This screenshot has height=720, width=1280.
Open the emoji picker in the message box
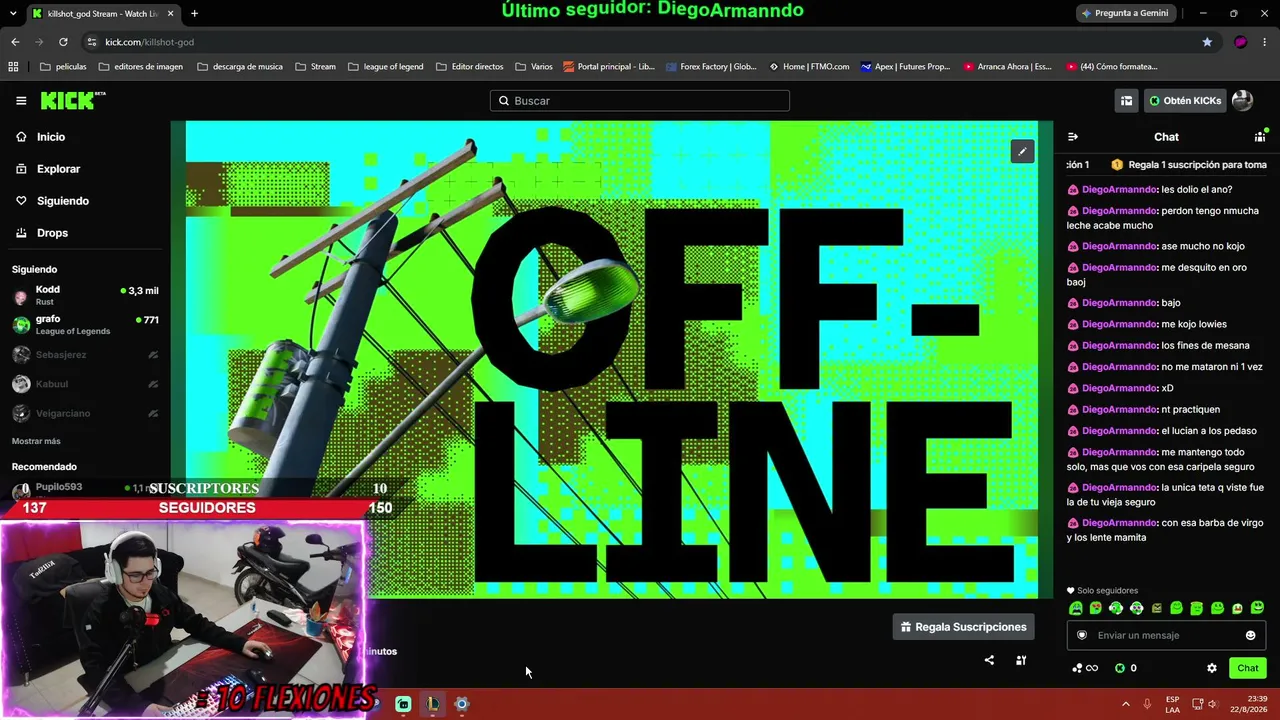[x=1250, y=635]
